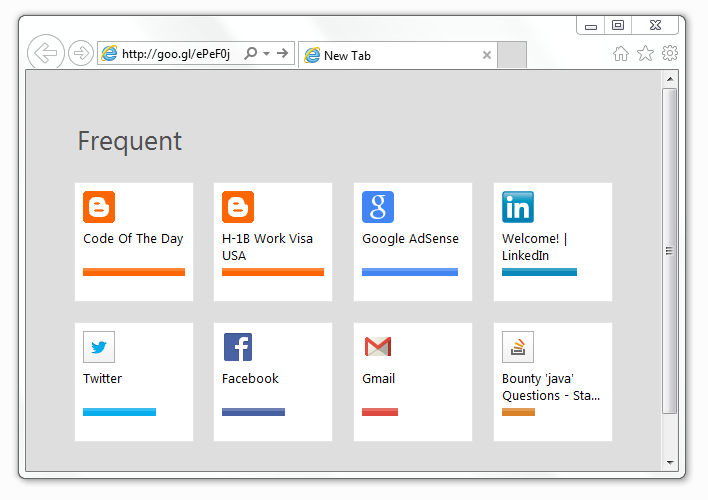708x500 pixels.
Task: Open the Gmail tile title
Action: pos(378,379)
